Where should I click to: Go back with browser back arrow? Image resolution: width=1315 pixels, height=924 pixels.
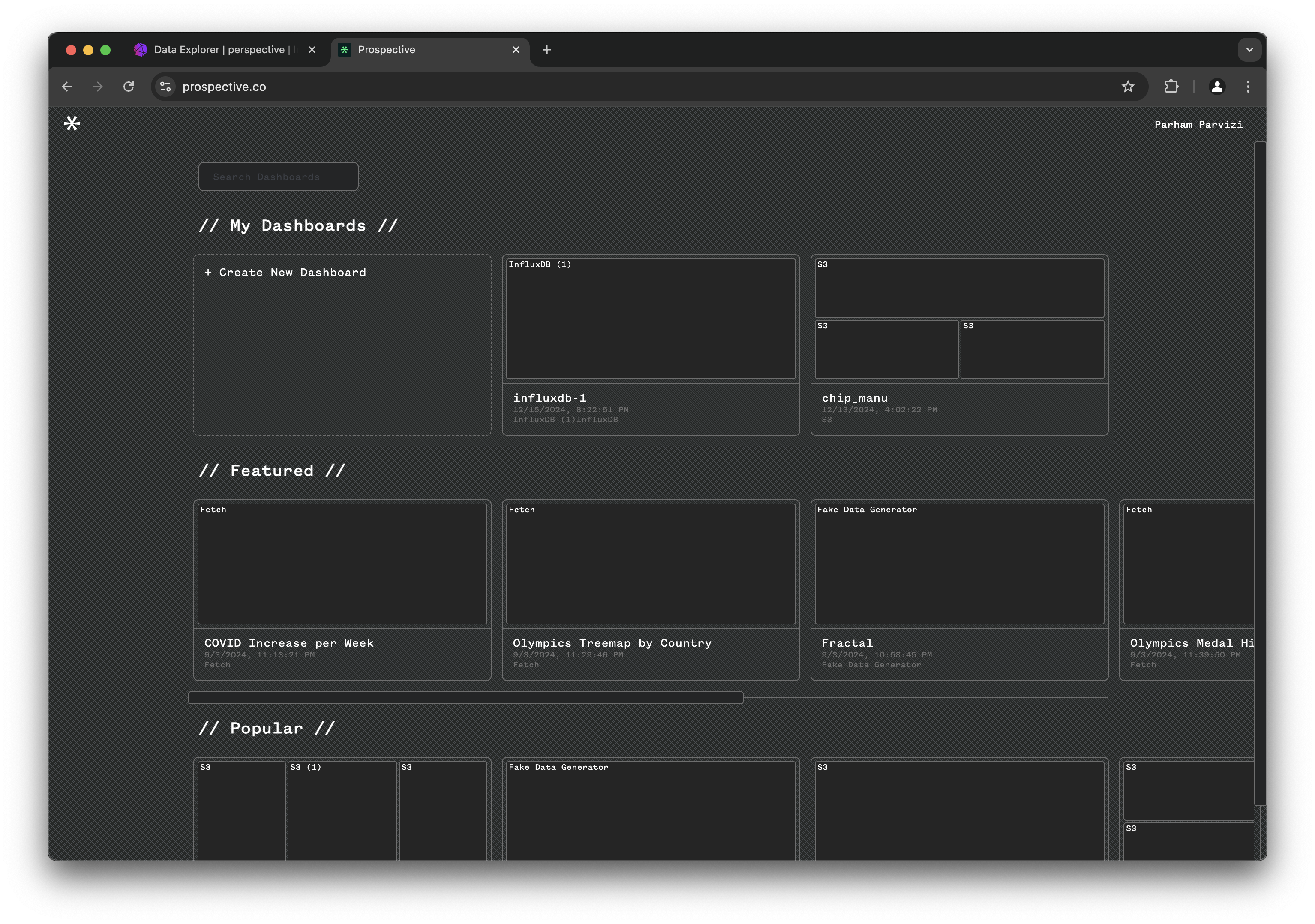pos(67,87)
